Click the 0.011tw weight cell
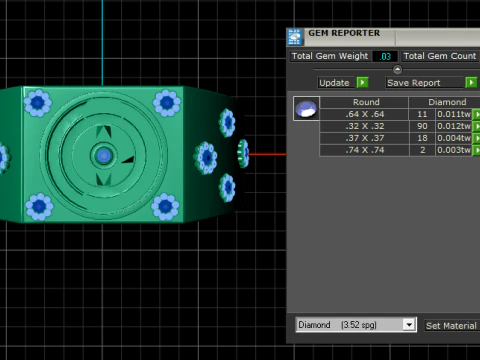This screenshot has height=360, width=480. (454, 114)
